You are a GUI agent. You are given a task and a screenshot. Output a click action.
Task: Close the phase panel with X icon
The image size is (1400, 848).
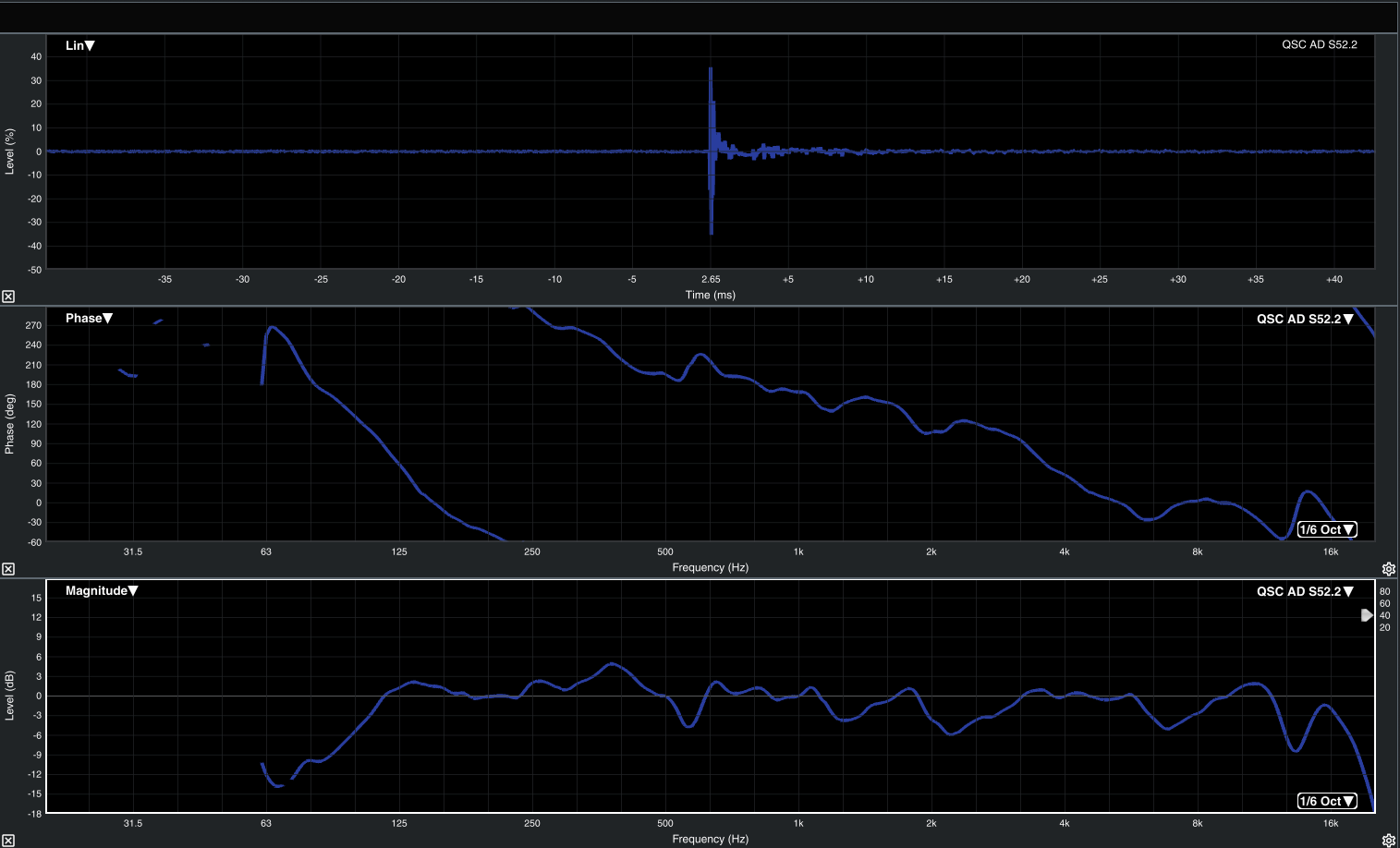point(8,569)
